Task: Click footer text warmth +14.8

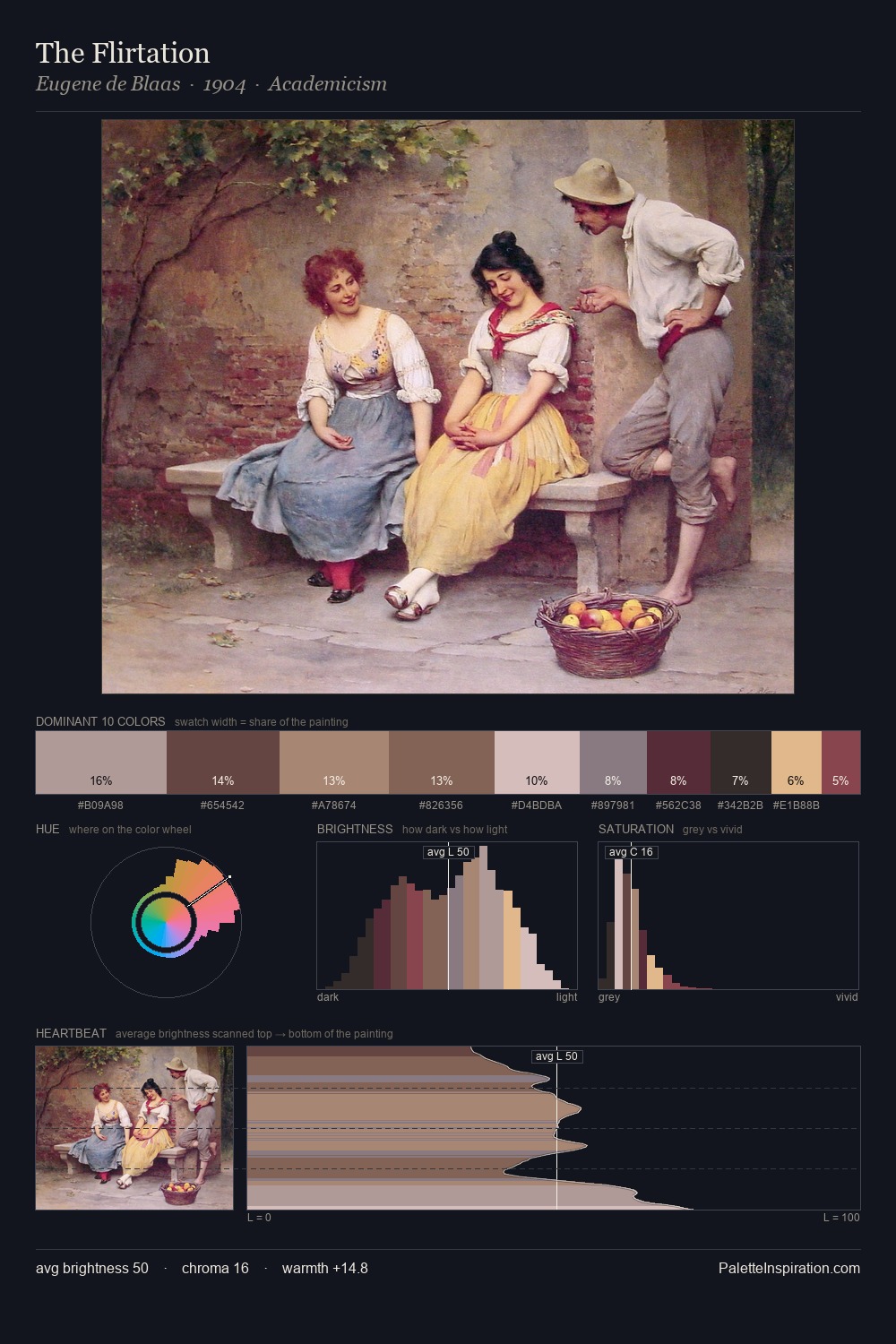Action: pos(325,1268)
